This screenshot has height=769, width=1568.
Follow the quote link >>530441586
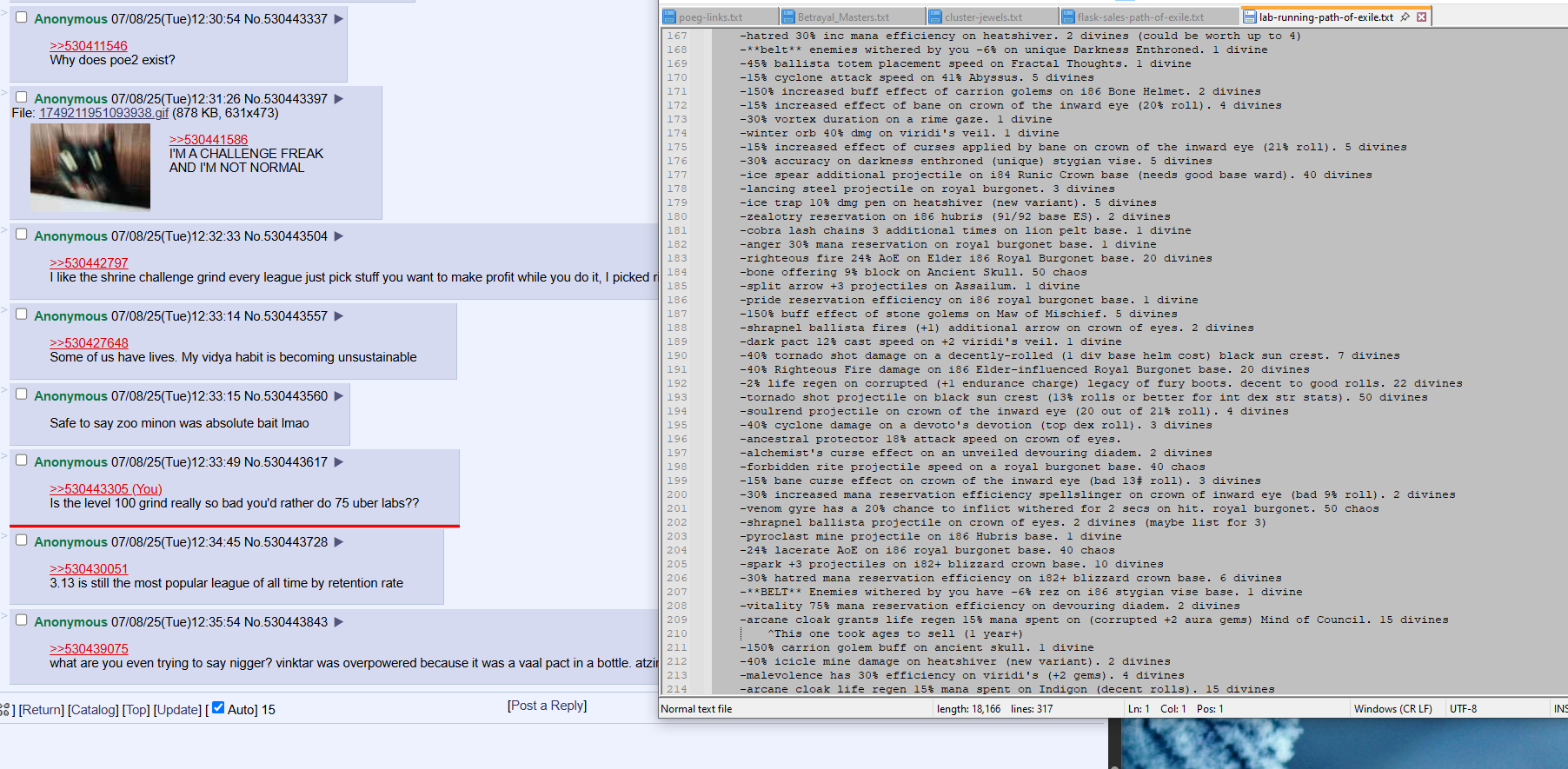click(209, 140)
